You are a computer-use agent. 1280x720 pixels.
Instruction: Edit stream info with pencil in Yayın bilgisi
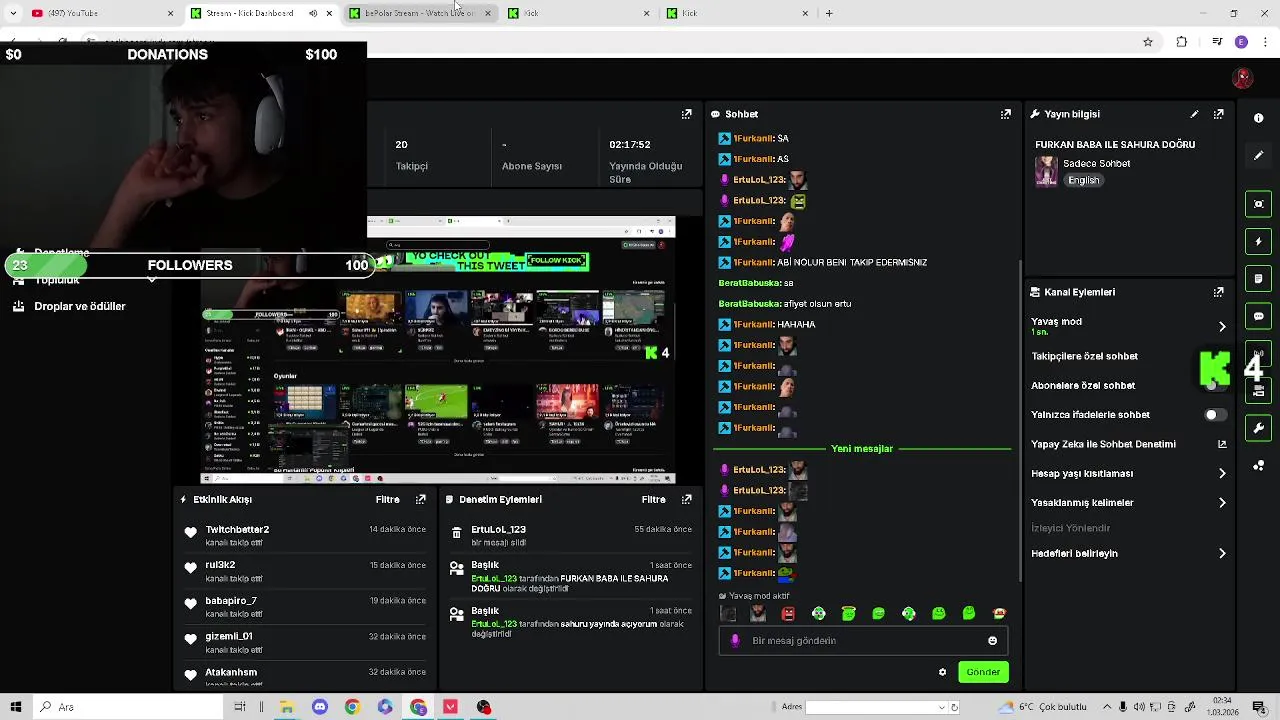click(x=1194, y=114)
